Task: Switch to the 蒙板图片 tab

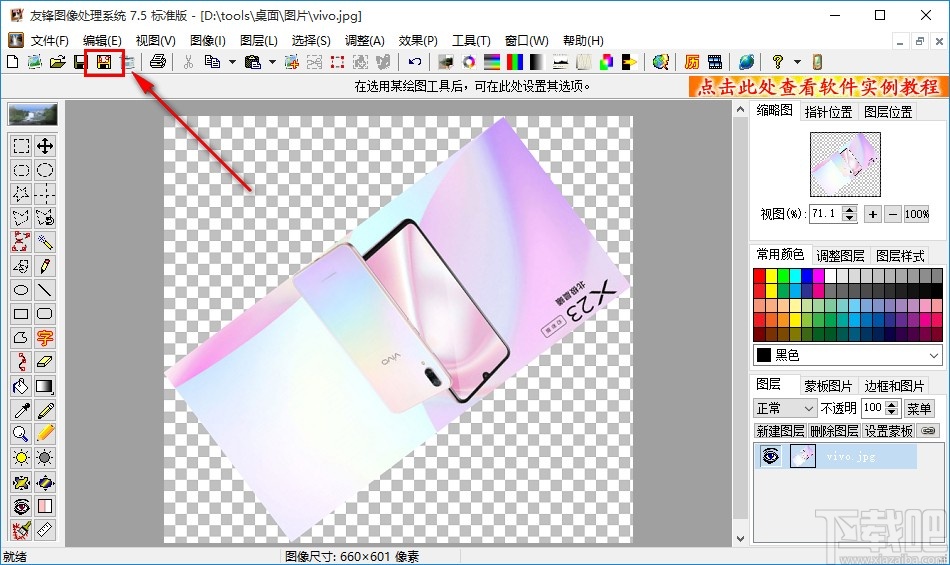Action: point(828,386)
